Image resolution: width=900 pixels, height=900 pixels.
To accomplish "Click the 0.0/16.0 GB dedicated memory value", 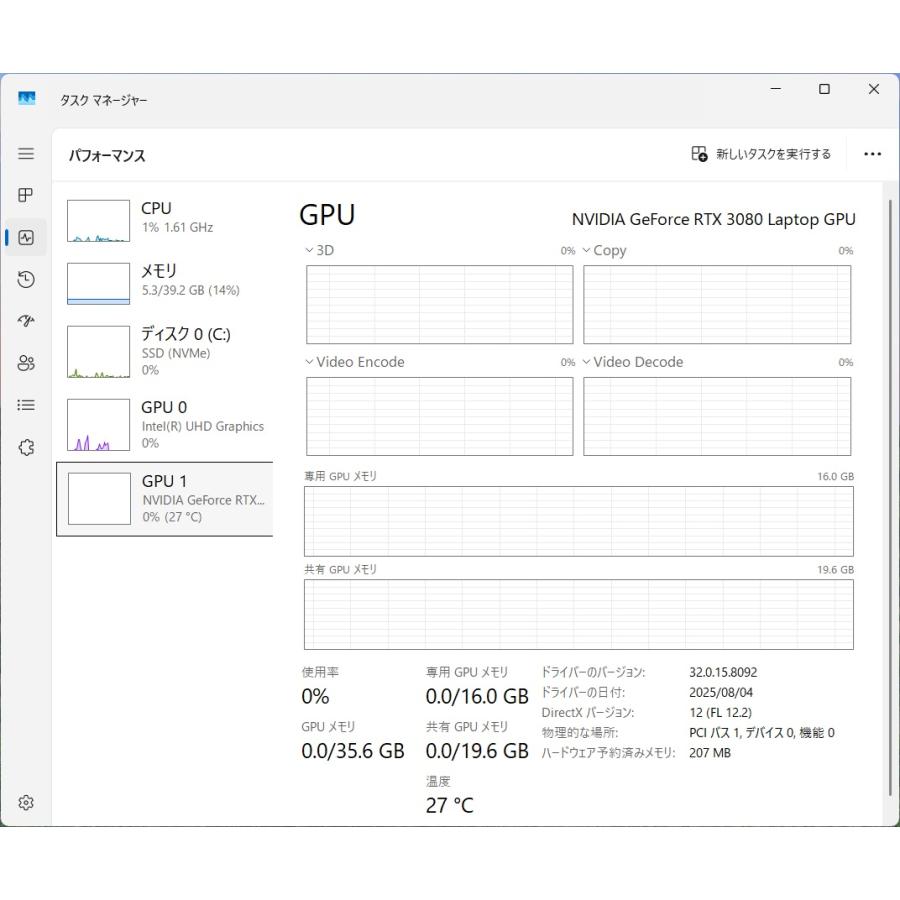I will [x=477, y=696].
